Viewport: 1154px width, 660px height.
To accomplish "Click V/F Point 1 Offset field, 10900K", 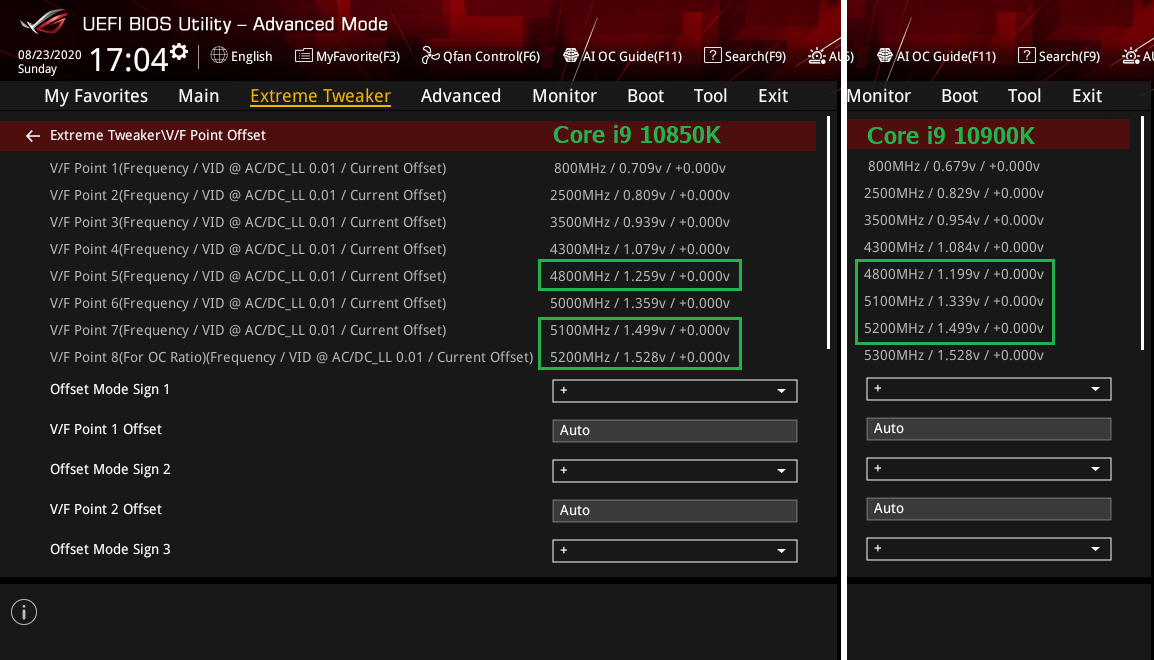I will pos(988,429).
